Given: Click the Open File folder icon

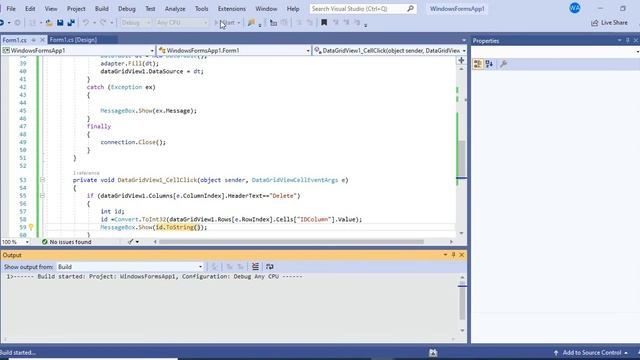Looking at the screenshot, I should tap(49, 23).
